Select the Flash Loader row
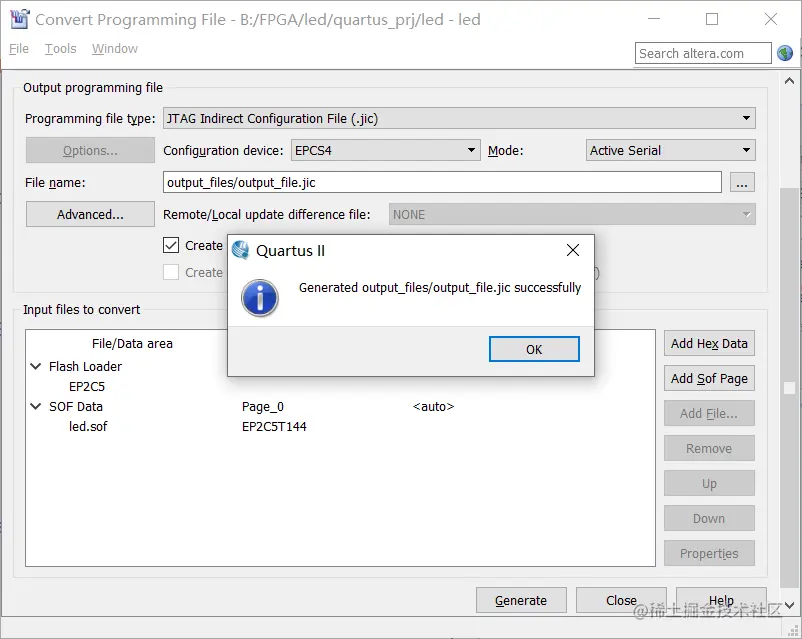This screenshot has width=802, height=639. coord(85,366)
